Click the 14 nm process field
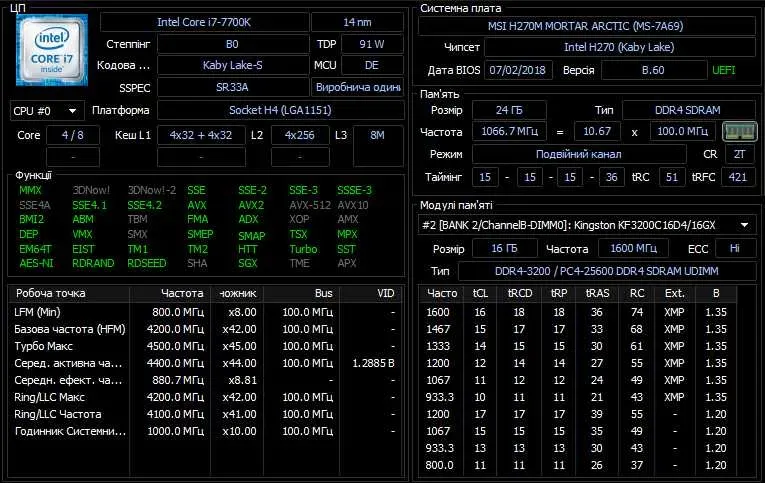Screen dimensions: 765x483 point(357,22)
